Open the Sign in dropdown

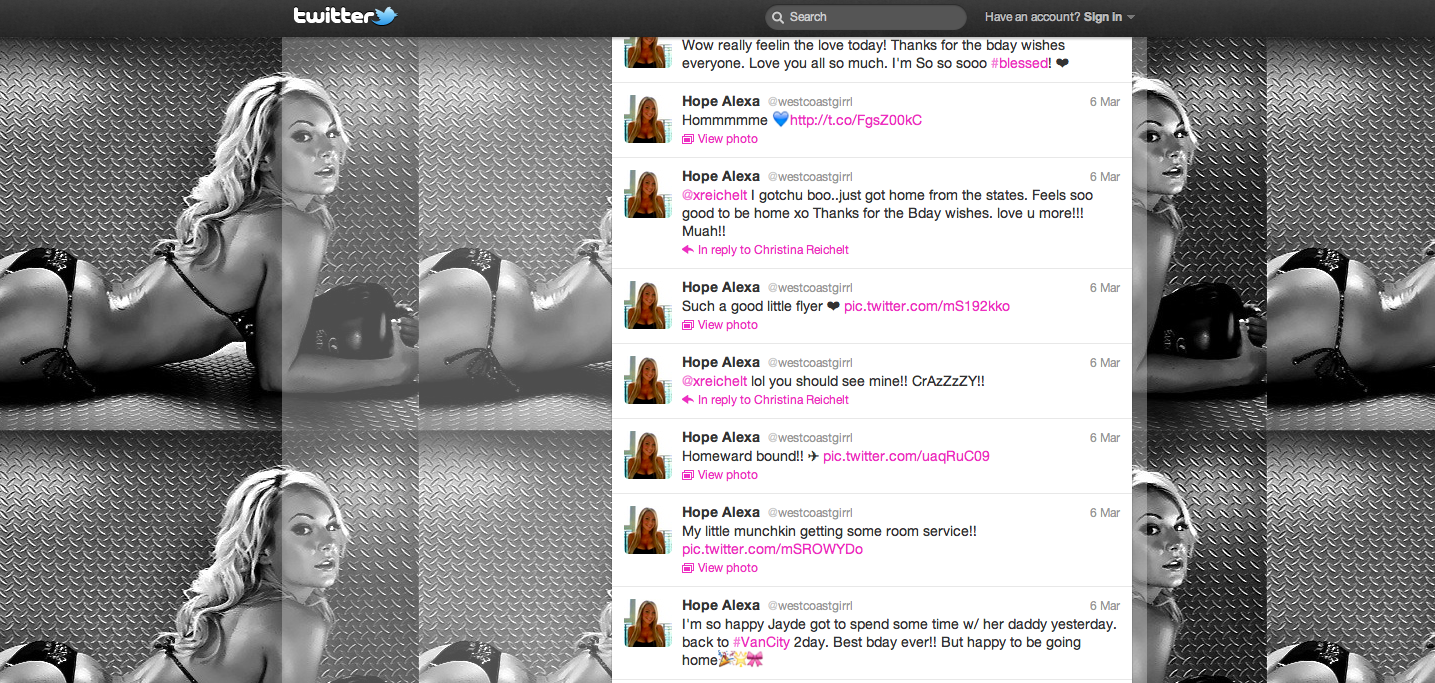pyautogui.click(x=1108, y=17)
